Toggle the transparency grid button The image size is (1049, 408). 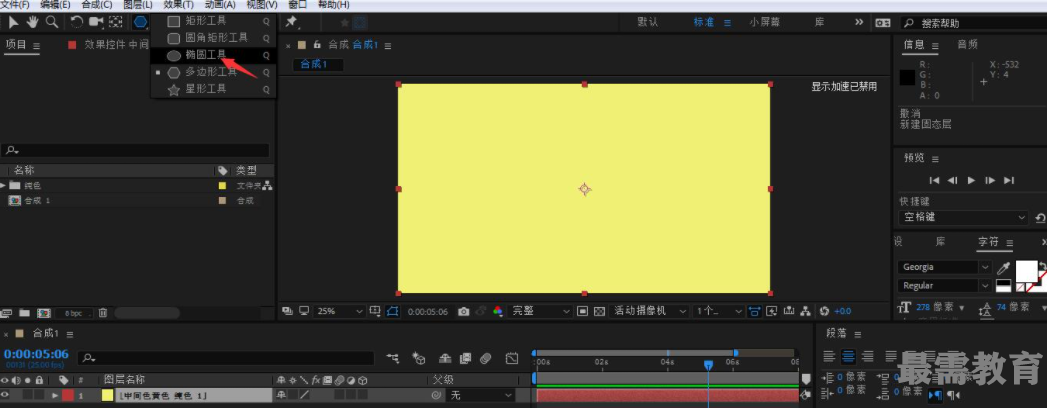coord(599,311)
